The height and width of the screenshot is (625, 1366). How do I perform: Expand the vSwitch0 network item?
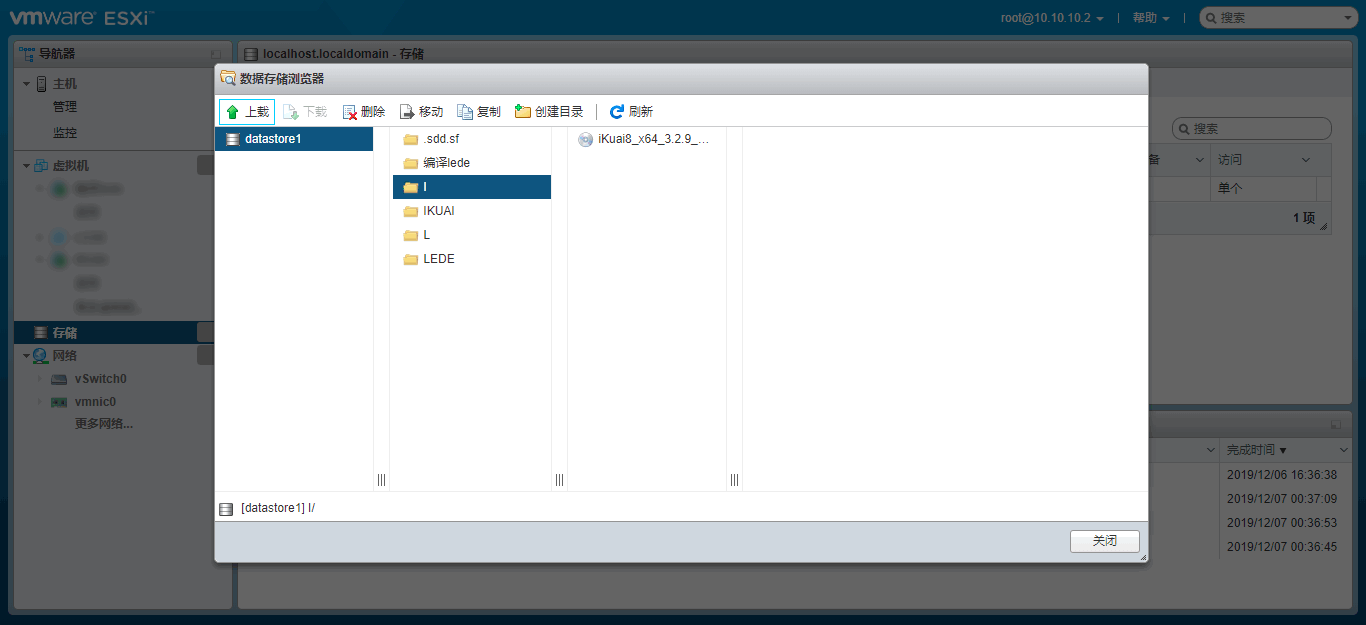(x=41, y=379)
